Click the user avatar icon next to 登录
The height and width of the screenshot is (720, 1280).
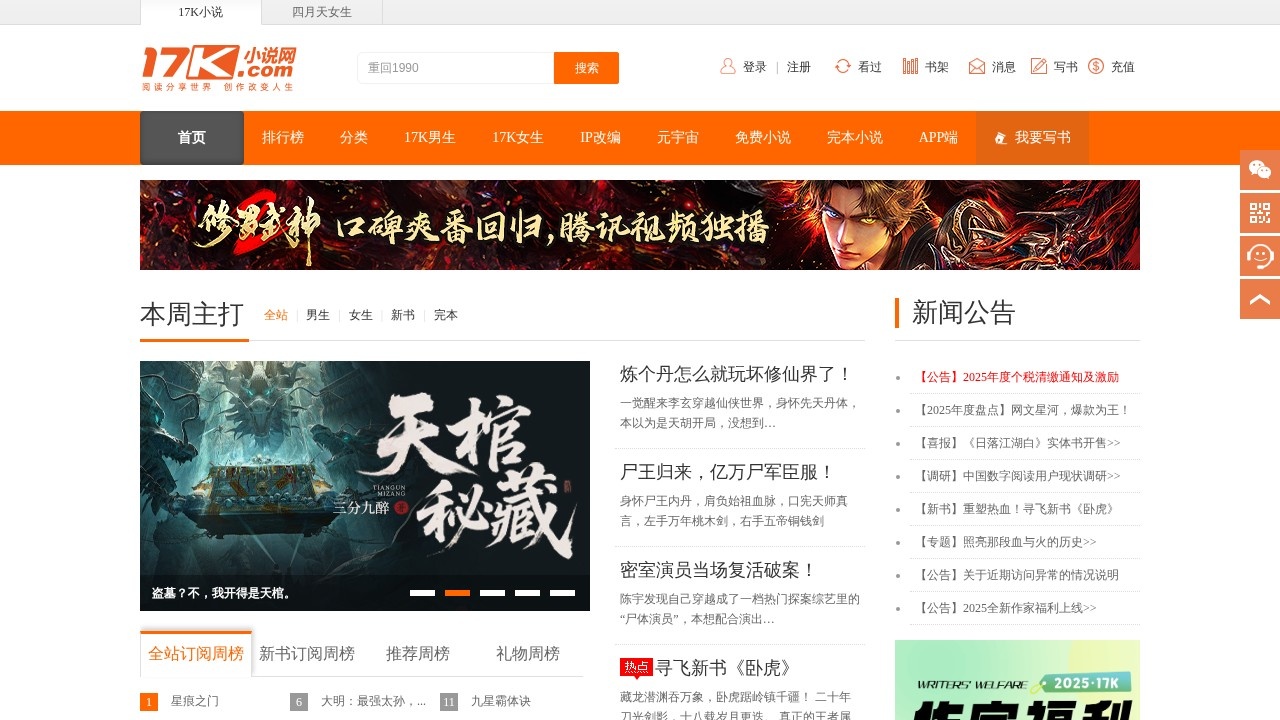pyautogui.click(x=726, y=66)
